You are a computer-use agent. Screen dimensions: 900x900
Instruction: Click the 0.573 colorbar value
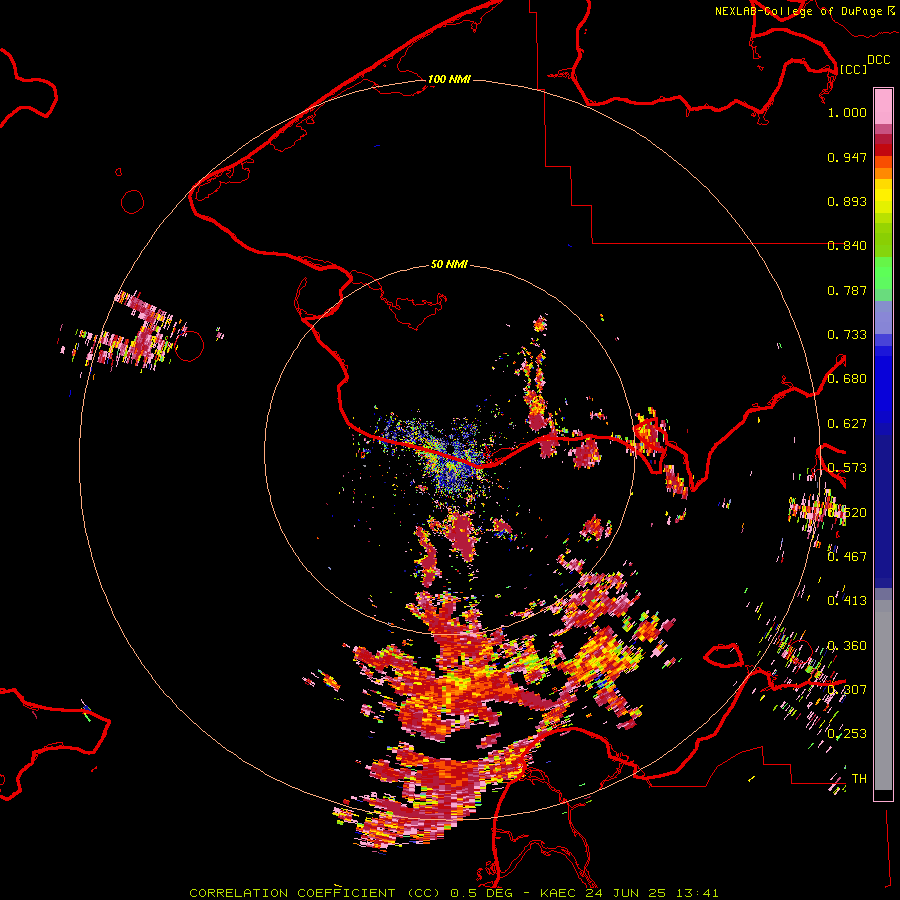click(847, 468)
